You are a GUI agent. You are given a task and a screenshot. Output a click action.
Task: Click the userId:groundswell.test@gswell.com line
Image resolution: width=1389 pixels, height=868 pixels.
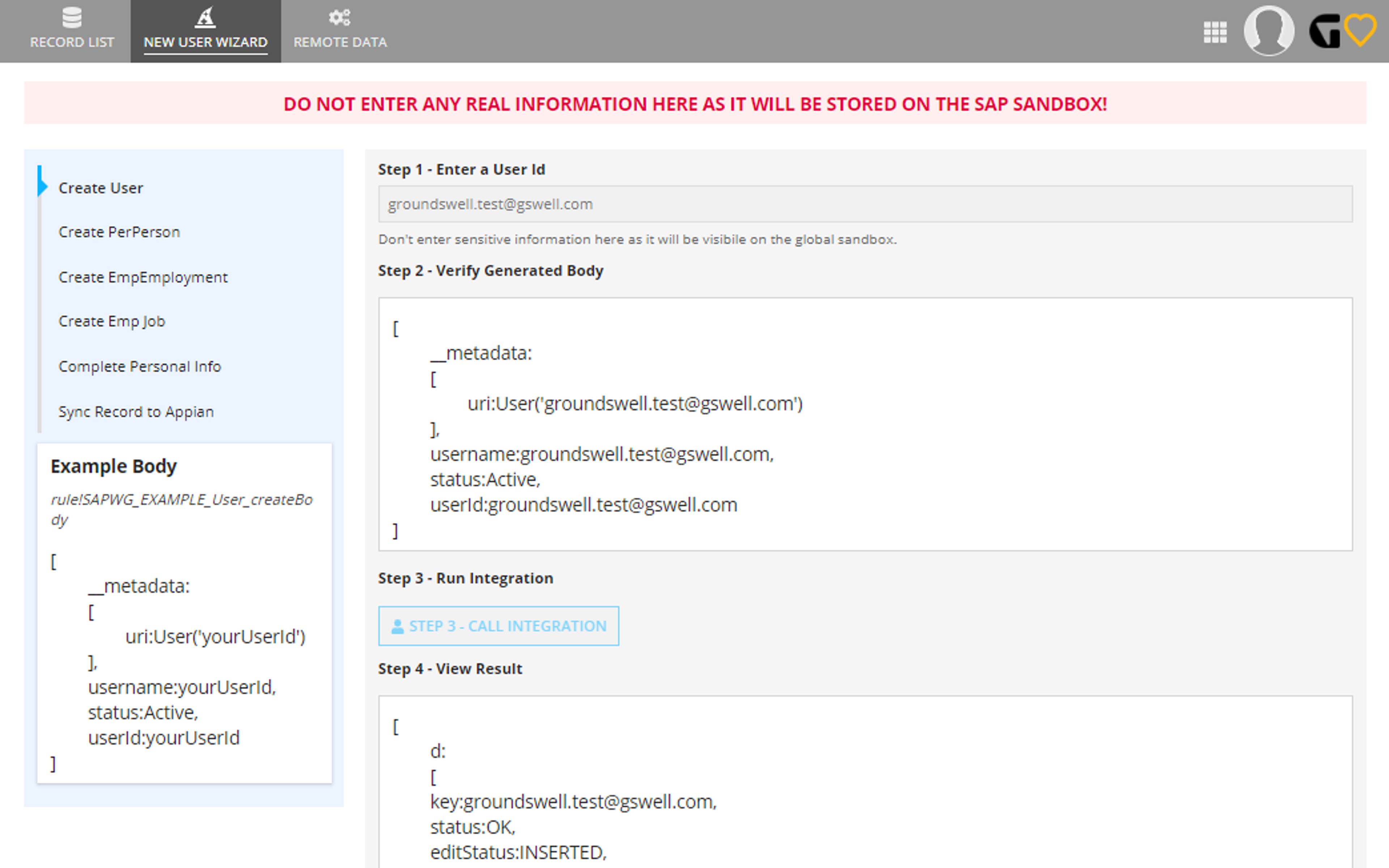click(584, 505)
